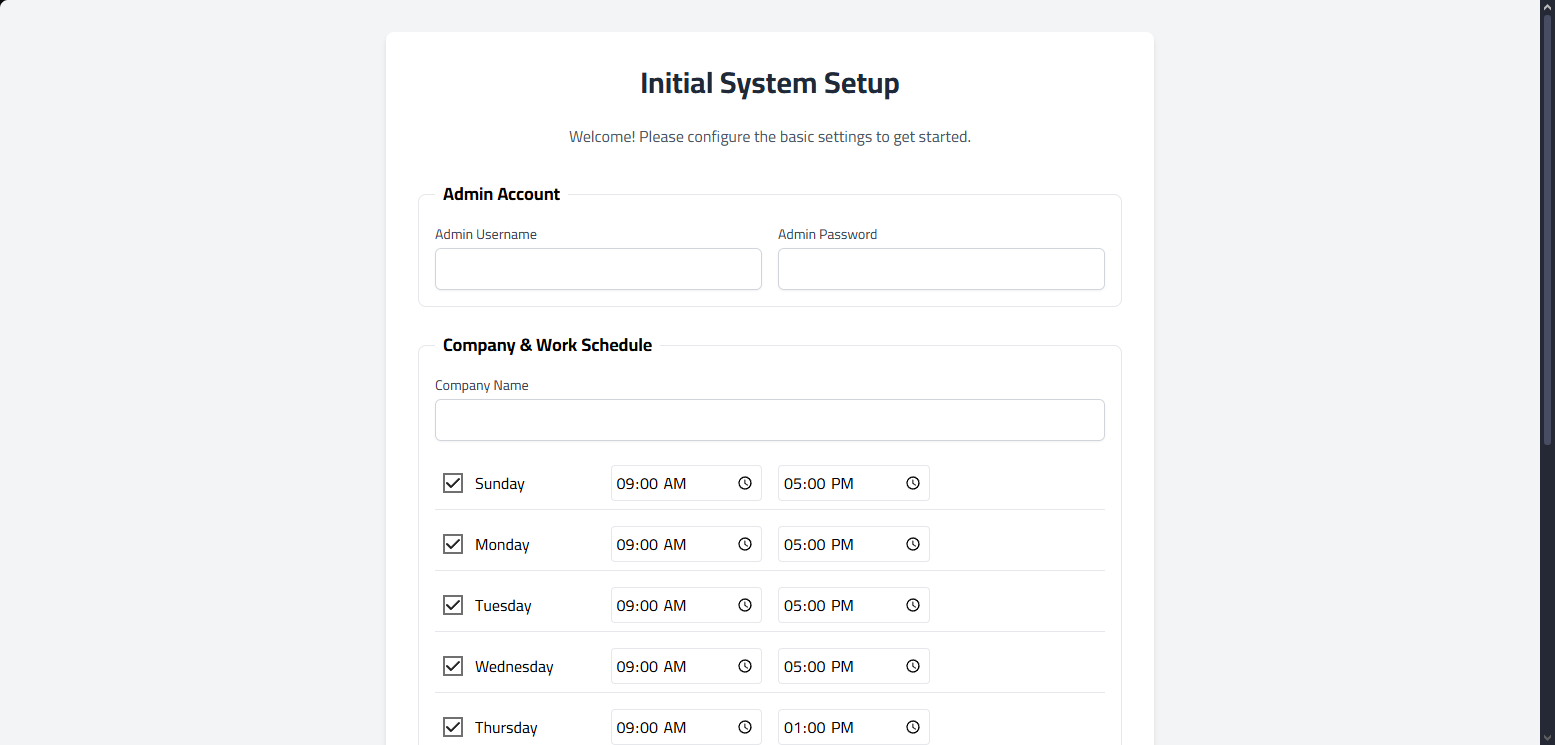Toggle the Monday checkbox

coord(453,544)
